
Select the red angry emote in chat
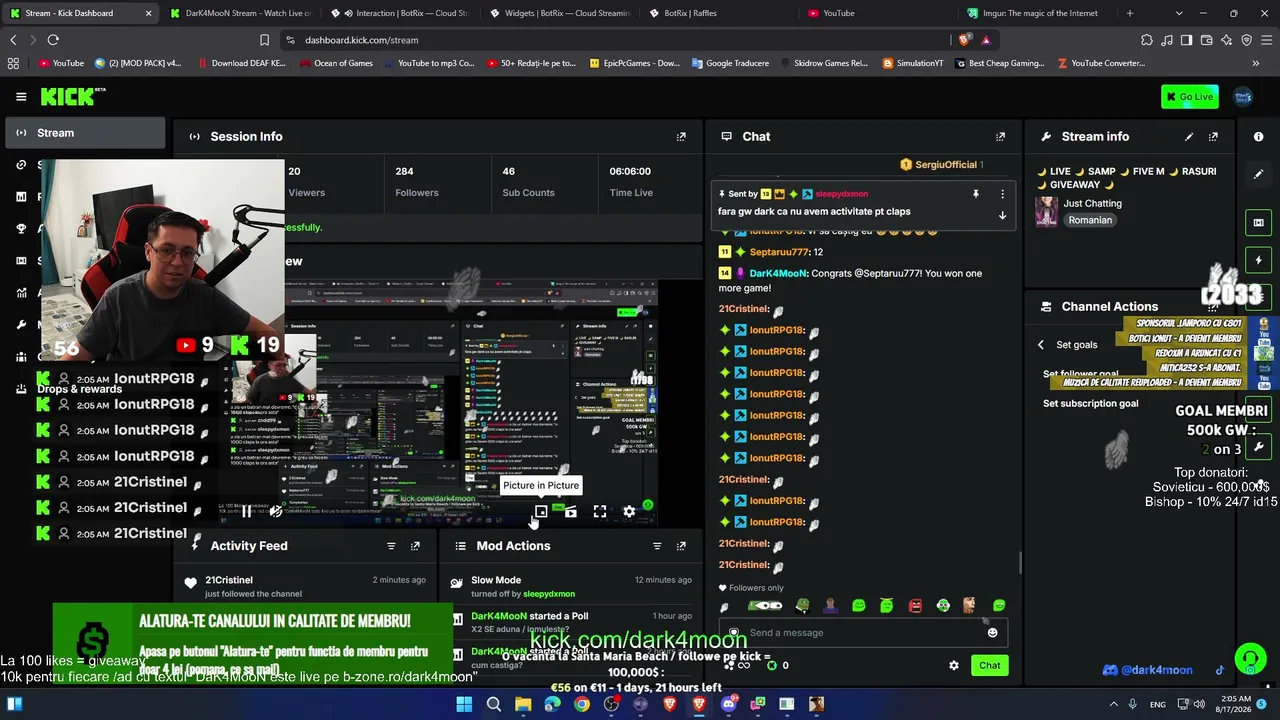tap(915, 605)
